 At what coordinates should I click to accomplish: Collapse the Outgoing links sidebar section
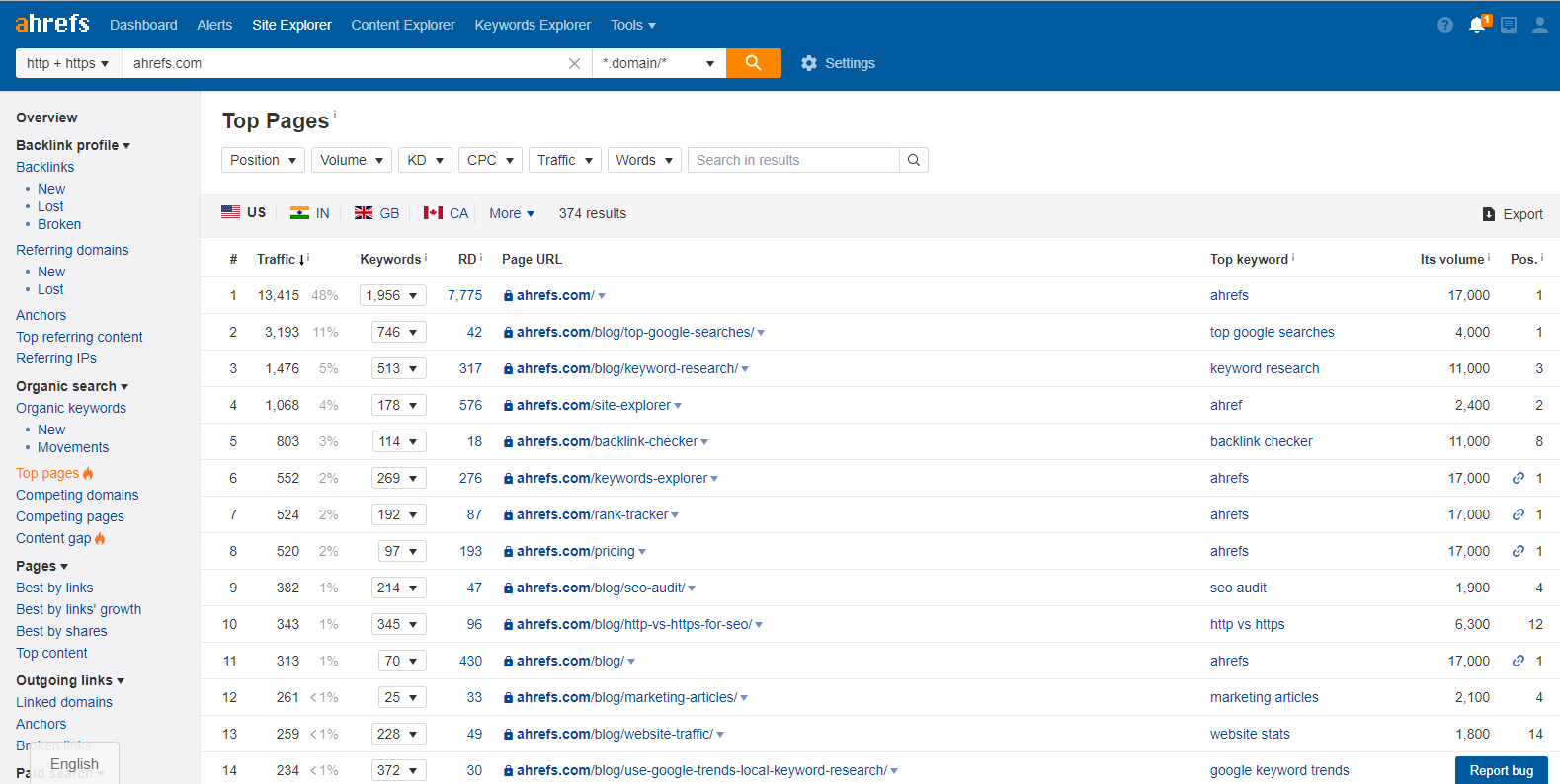pos(70,680)
